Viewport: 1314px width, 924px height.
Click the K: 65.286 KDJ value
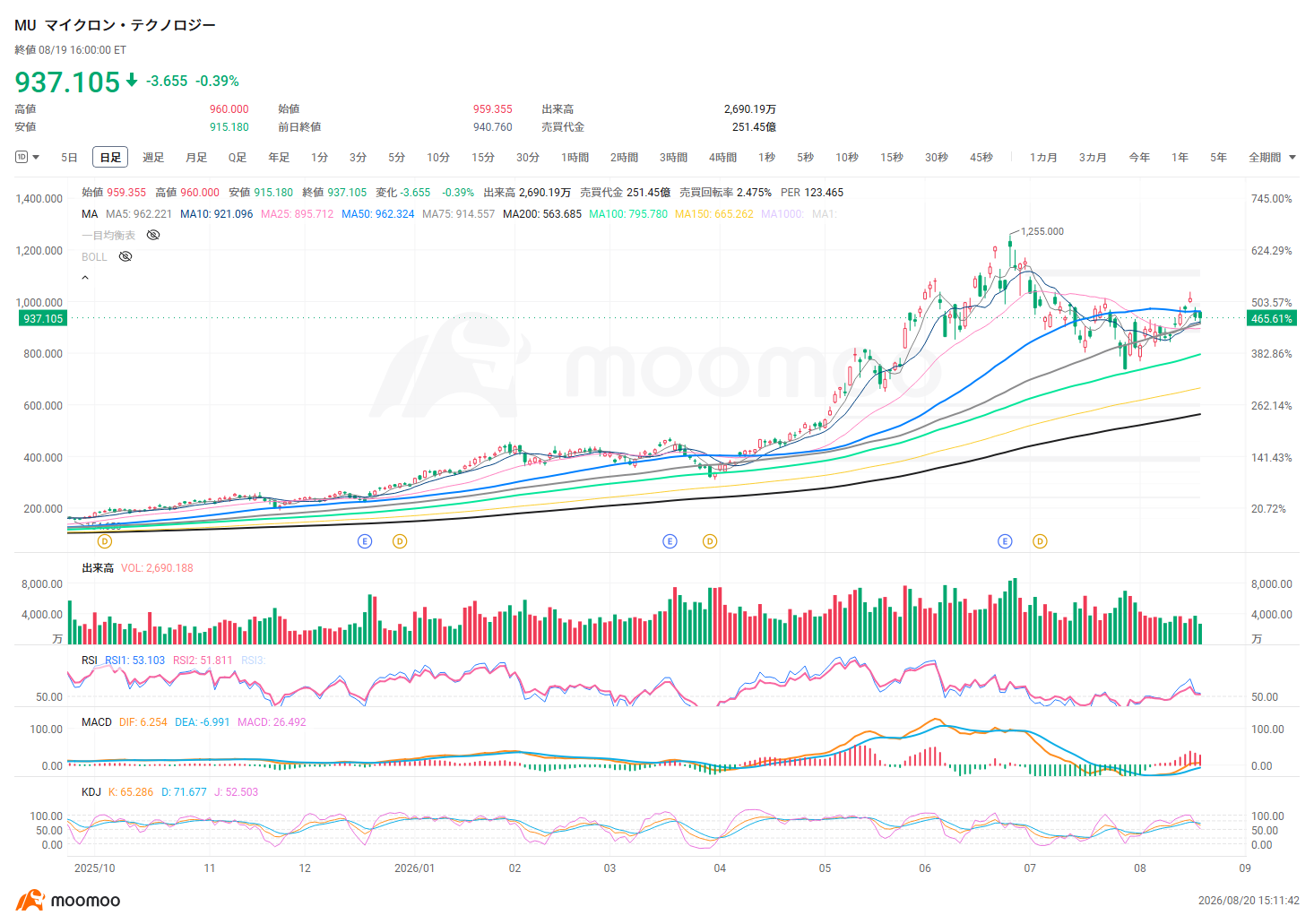[131, 792]
